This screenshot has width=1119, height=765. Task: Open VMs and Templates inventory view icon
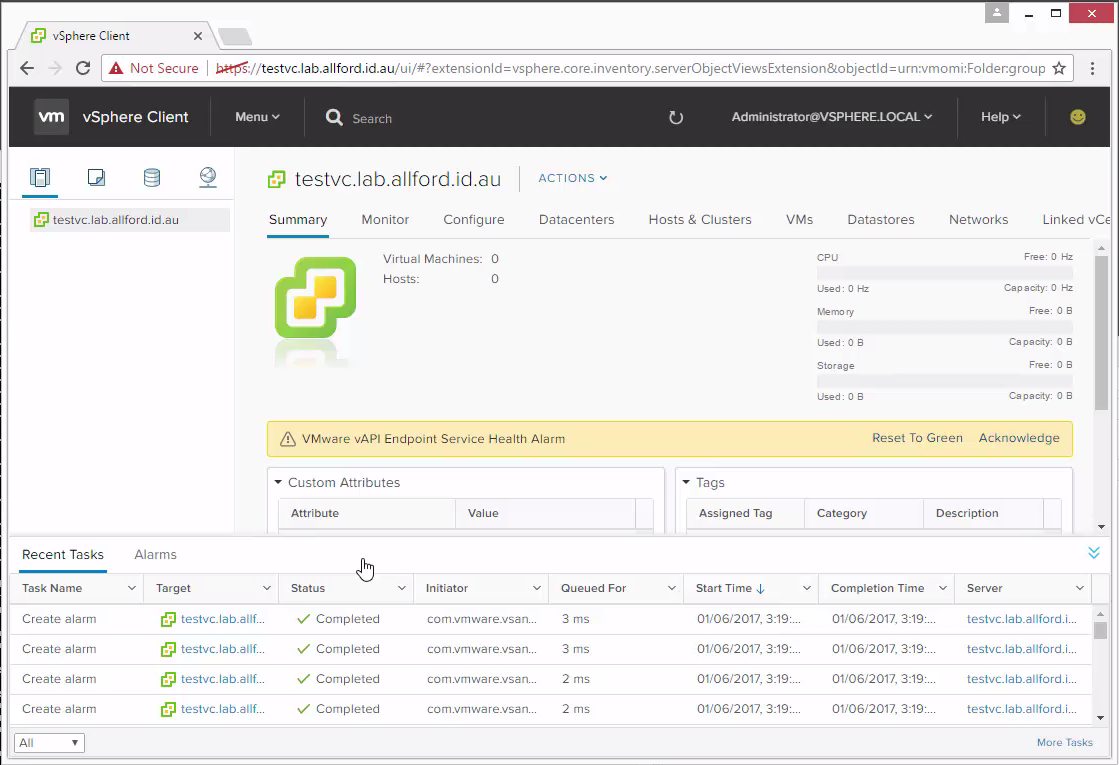pos(96,177)
